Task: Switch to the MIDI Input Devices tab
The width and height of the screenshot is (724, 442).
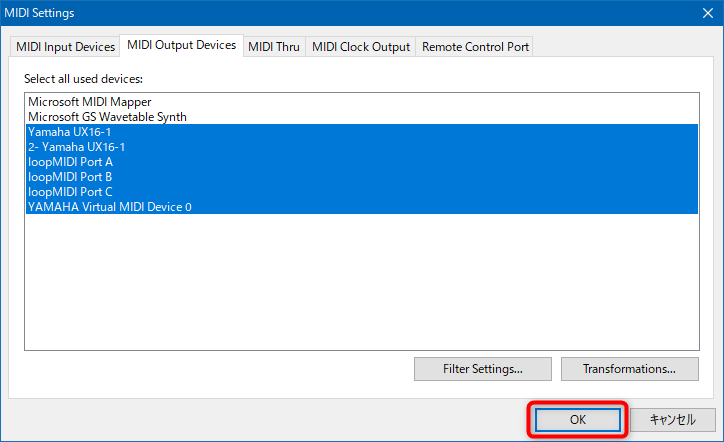Action: 65,47
